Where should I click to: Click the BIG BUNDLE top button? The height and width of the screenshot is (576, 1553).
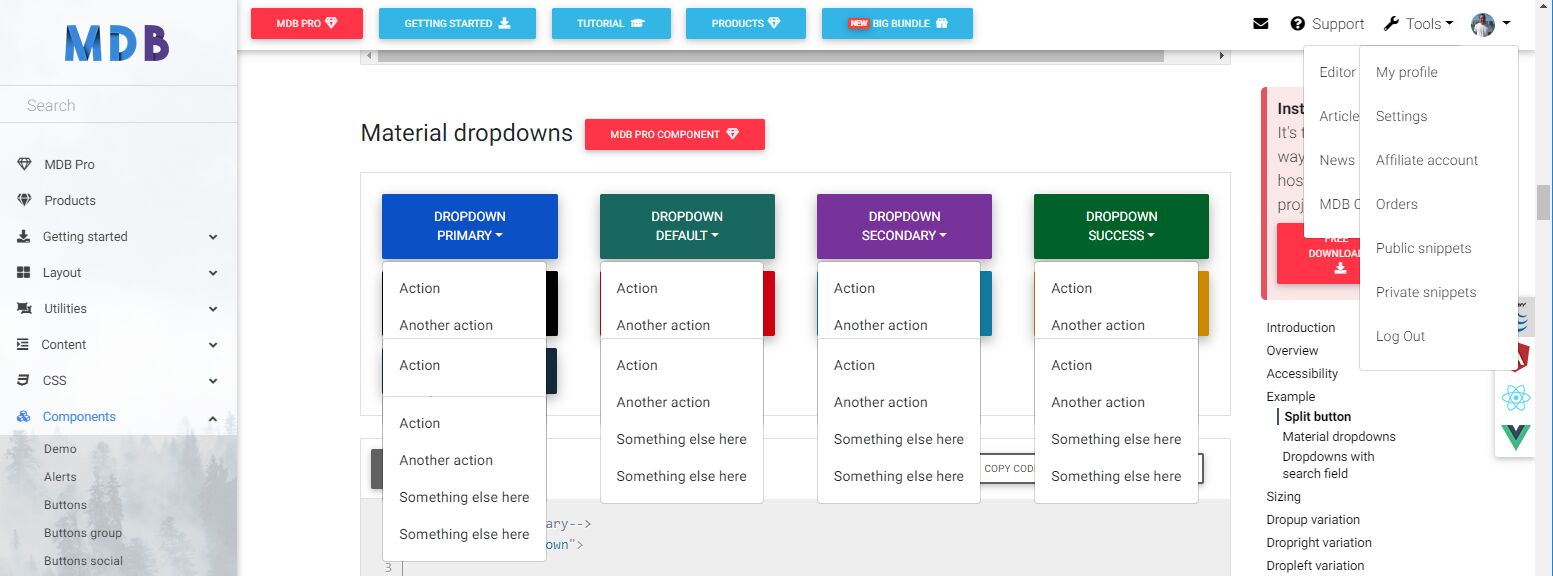click(x=897, y=23)
